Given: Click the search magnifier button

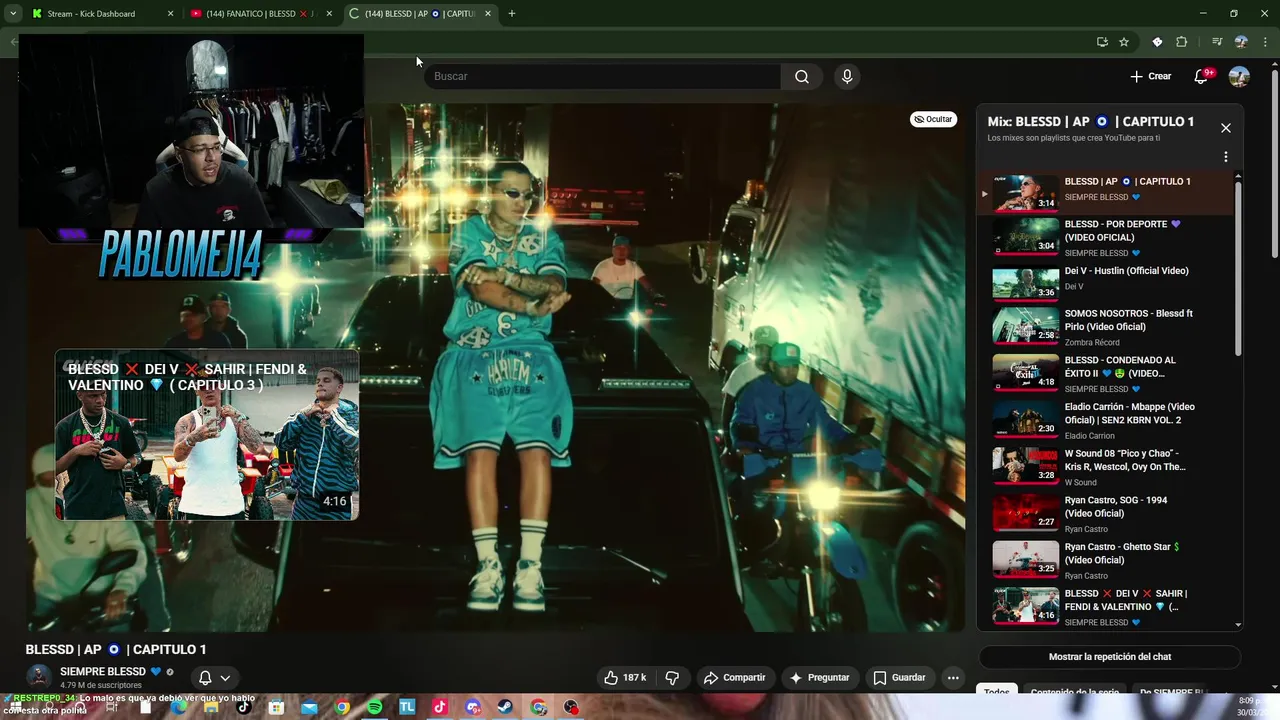Looking at the screenshot, I should [802, 76].
